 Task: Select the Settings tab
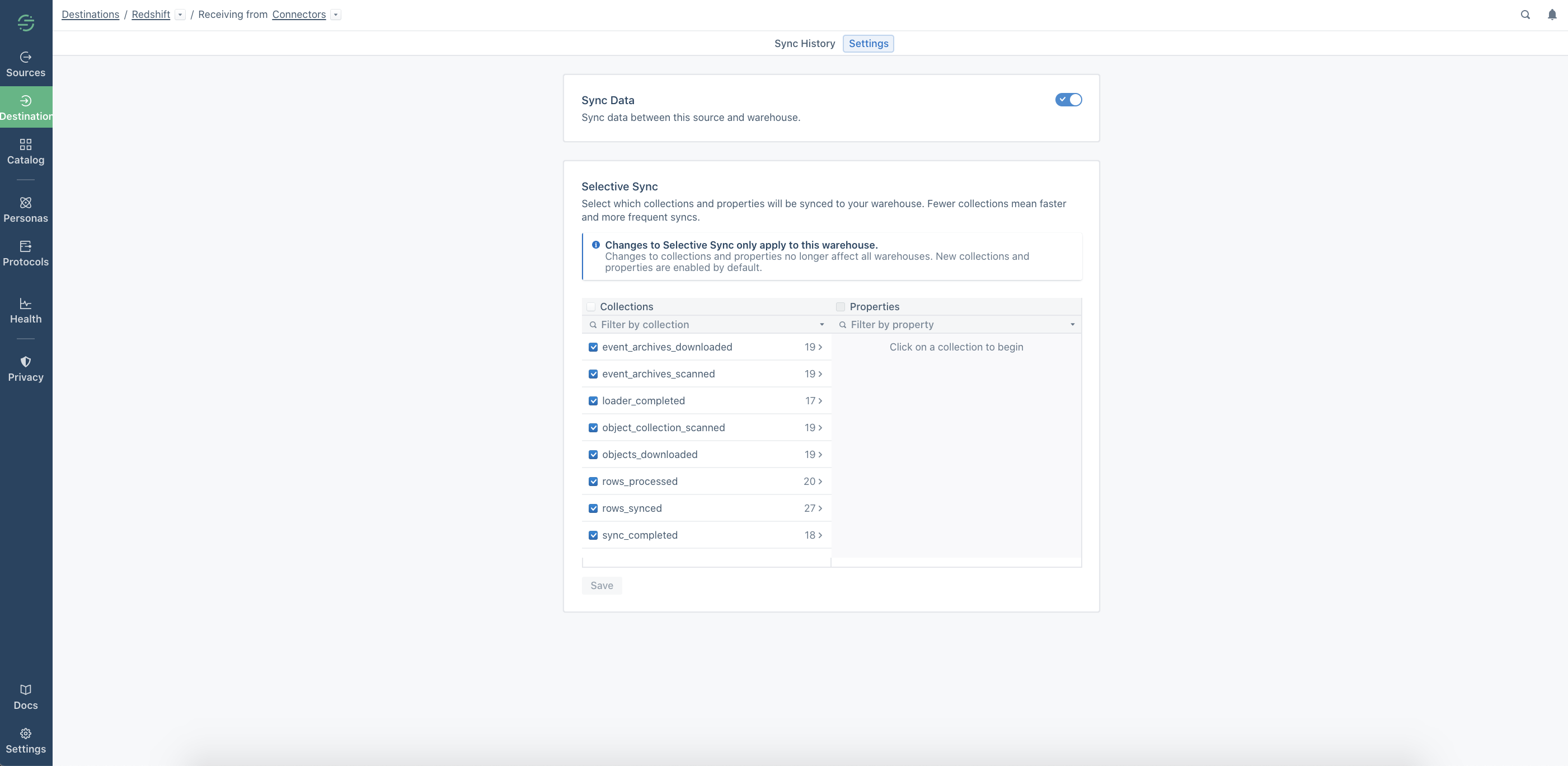click(868, 44)
